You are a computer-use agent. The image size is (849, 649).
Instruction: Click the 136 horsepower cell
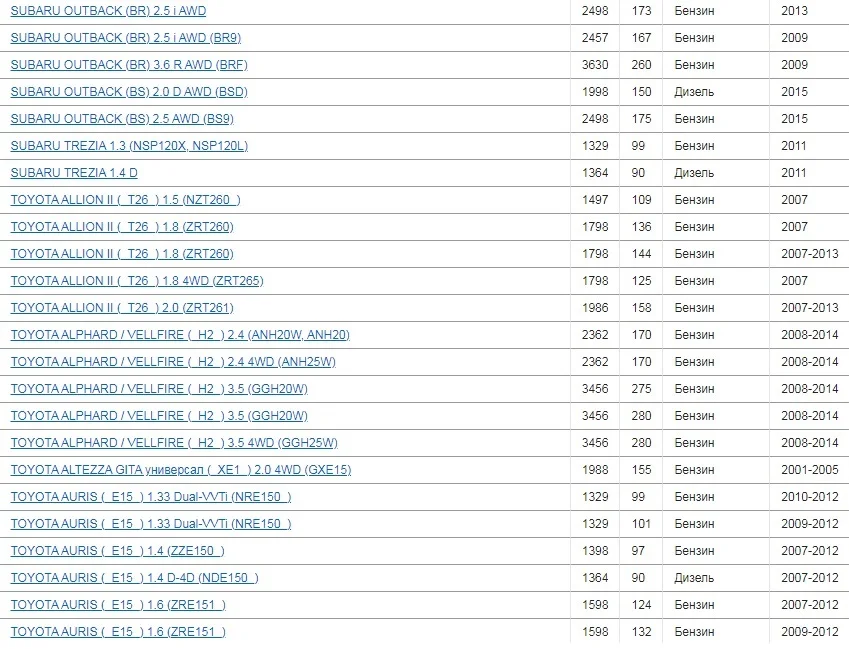(x=641, y=227)
